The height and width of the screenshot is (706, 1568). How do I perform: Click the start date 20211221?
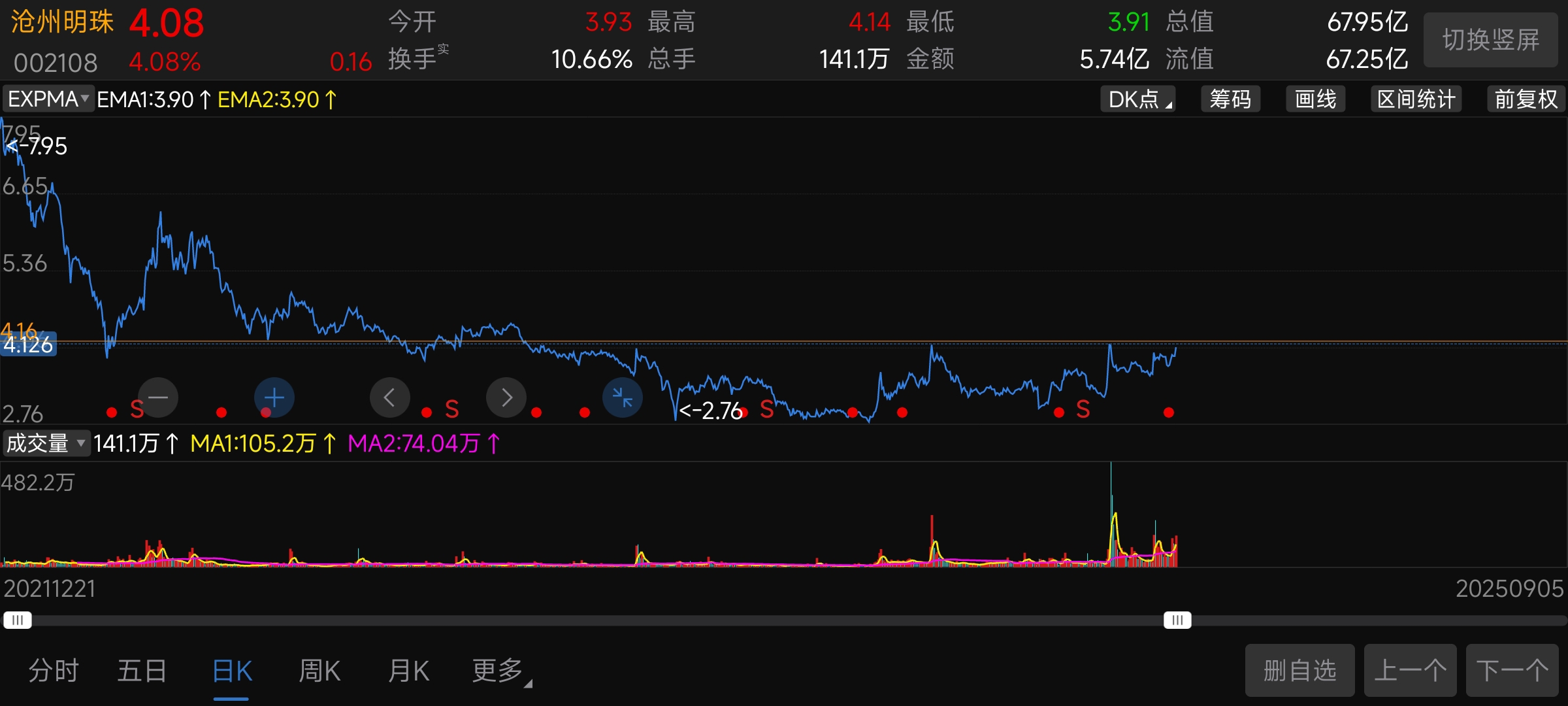pyautogui.click(x=50, y=588)
